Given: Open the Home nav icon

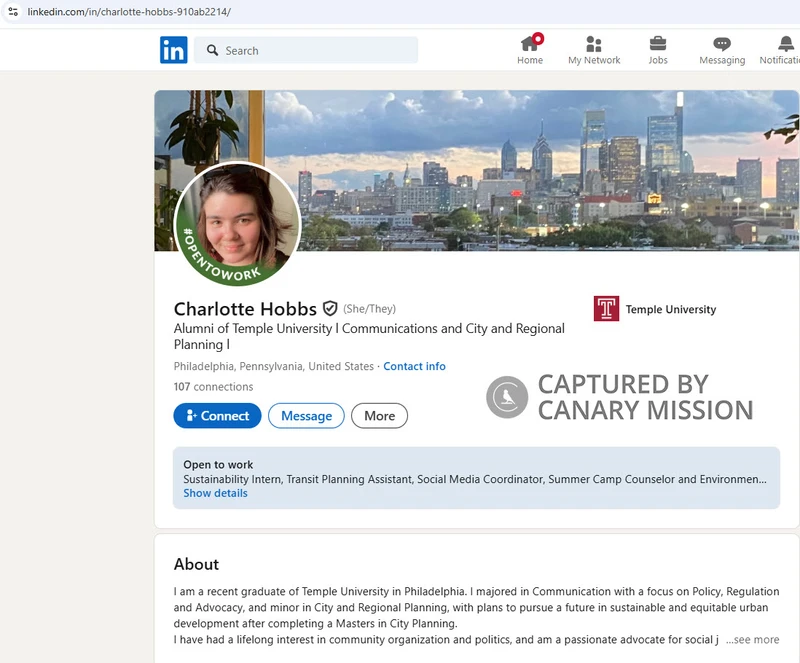Looking at the screenshot, I should pyautogui.click(x=530, y=44).
